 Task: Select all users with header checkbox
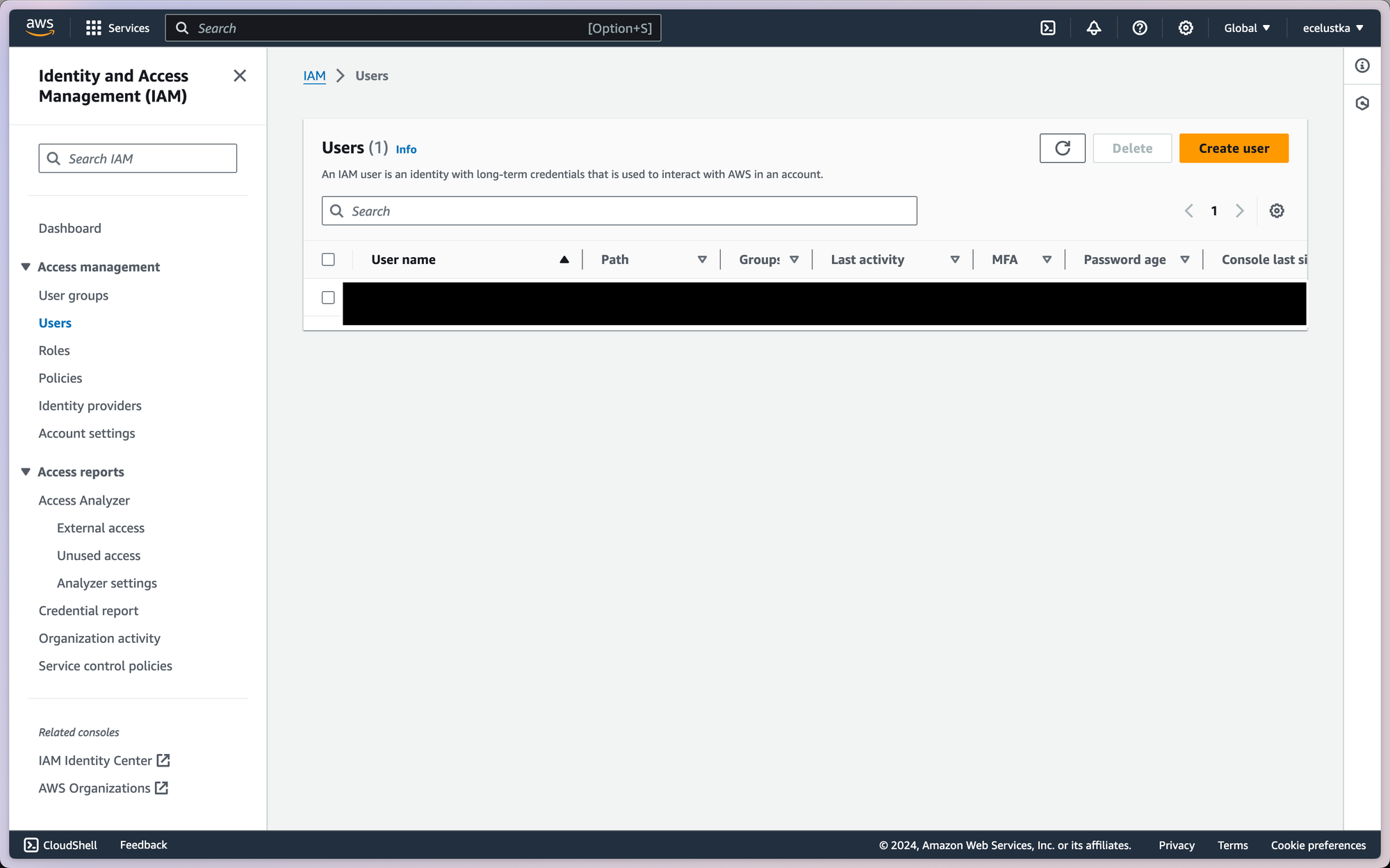(328, 259)
